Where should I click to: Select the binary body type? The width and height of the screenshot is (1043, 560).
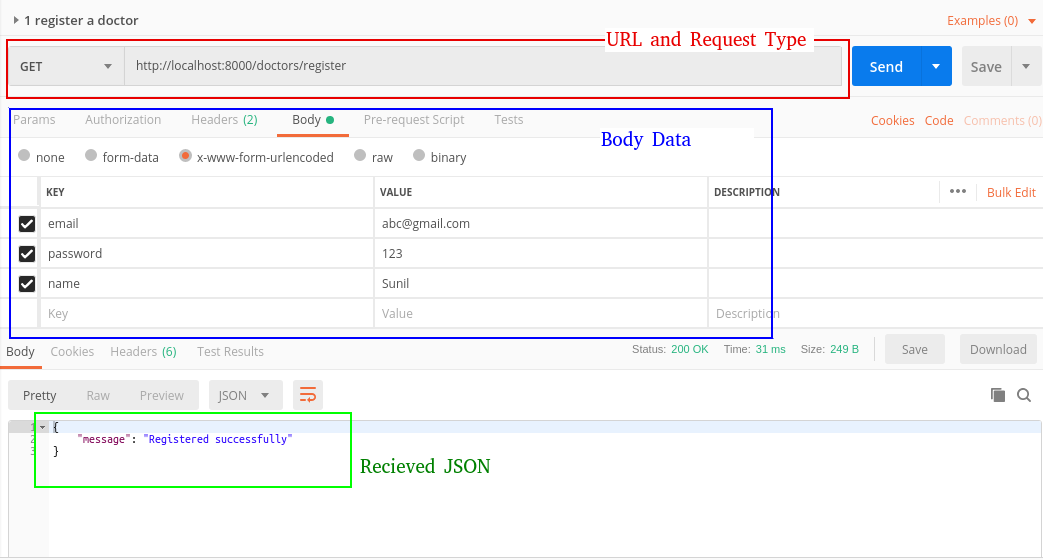coord(418,156)
